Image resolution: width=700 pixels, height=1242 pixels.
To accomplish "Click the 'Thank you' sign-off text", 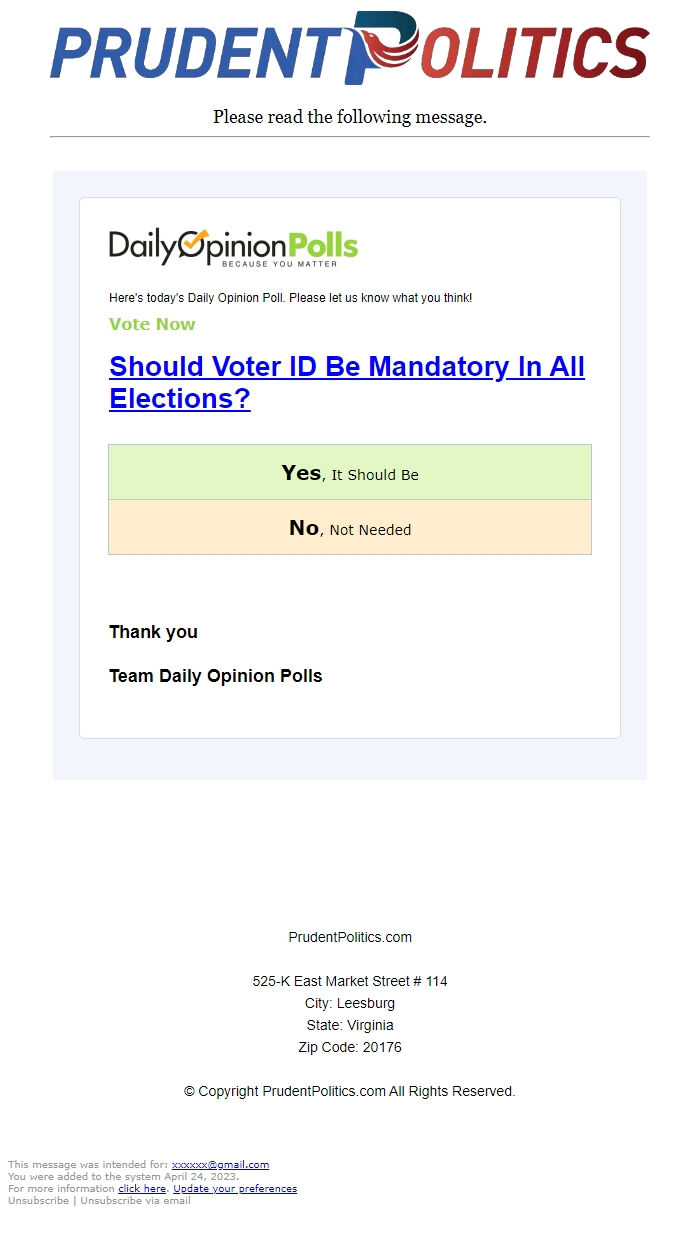I will coord(153,632).
